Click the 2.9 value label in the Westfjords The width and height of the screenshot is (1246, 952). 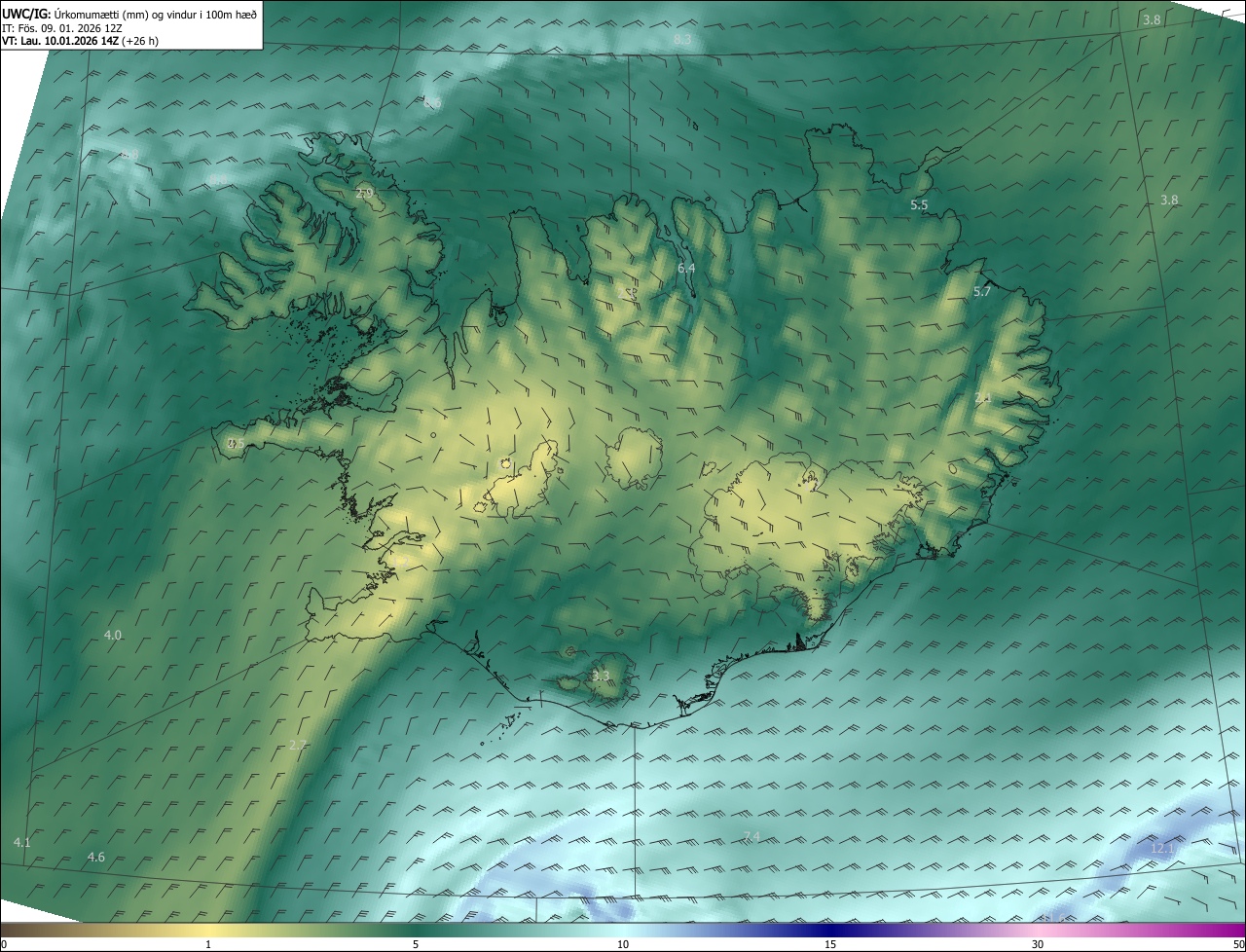point(364,194)
